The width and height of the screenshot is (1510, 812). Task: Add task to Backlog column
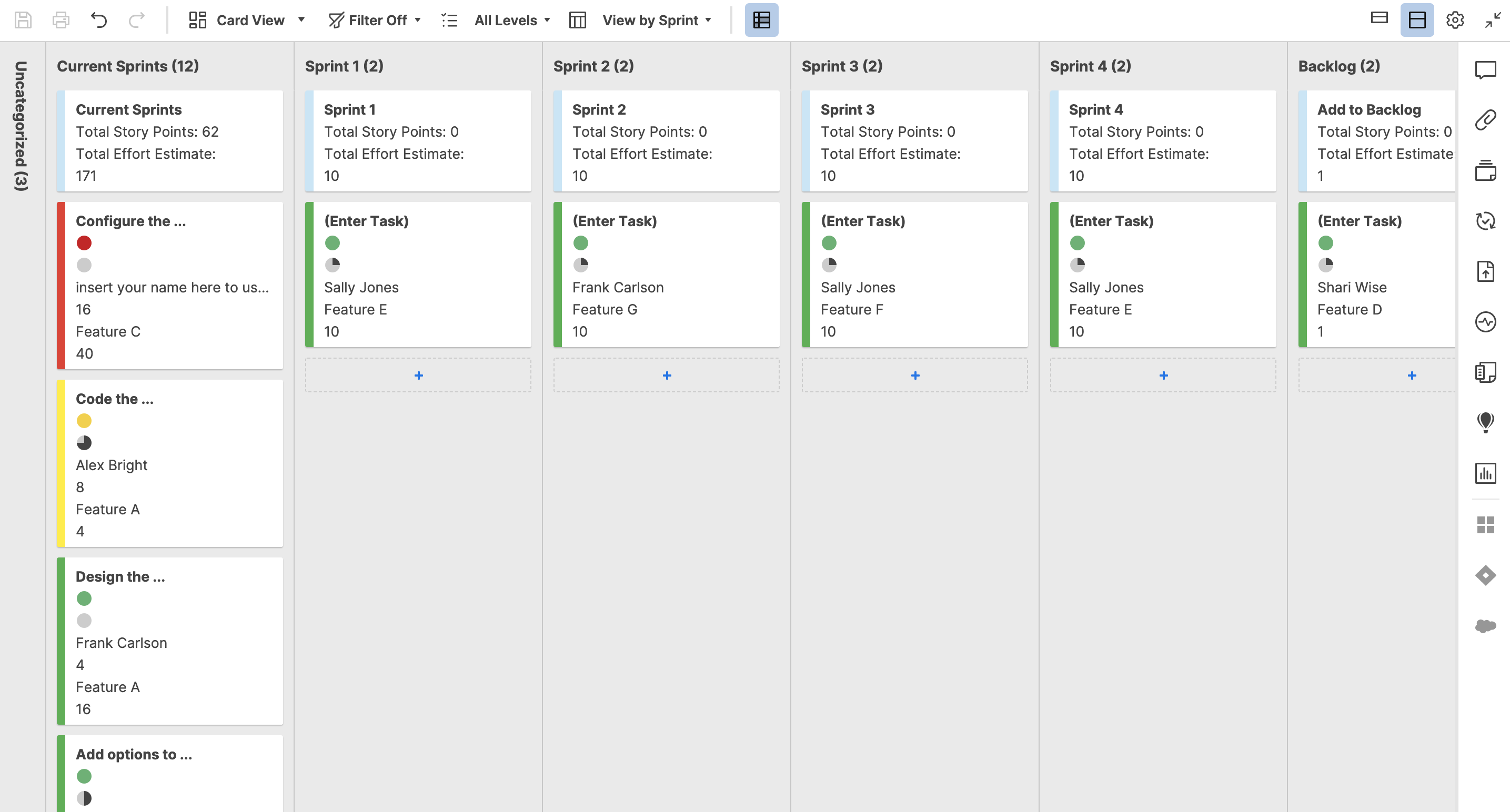(1411, 375)
